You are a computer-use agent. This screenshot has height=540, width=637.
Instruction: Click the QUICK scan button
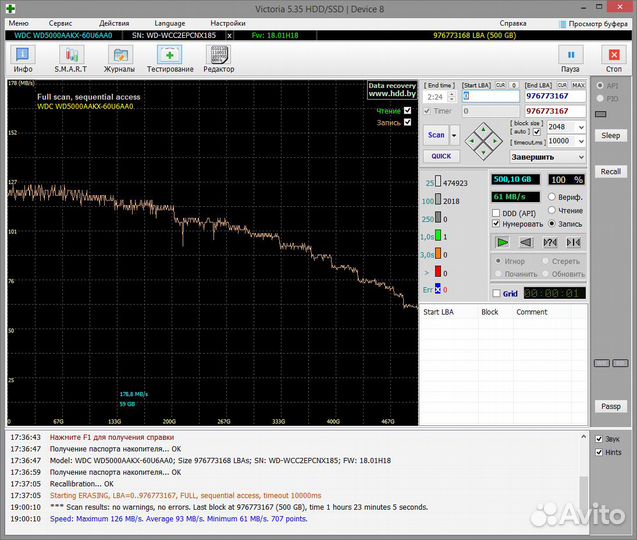(x=440, y=156)
